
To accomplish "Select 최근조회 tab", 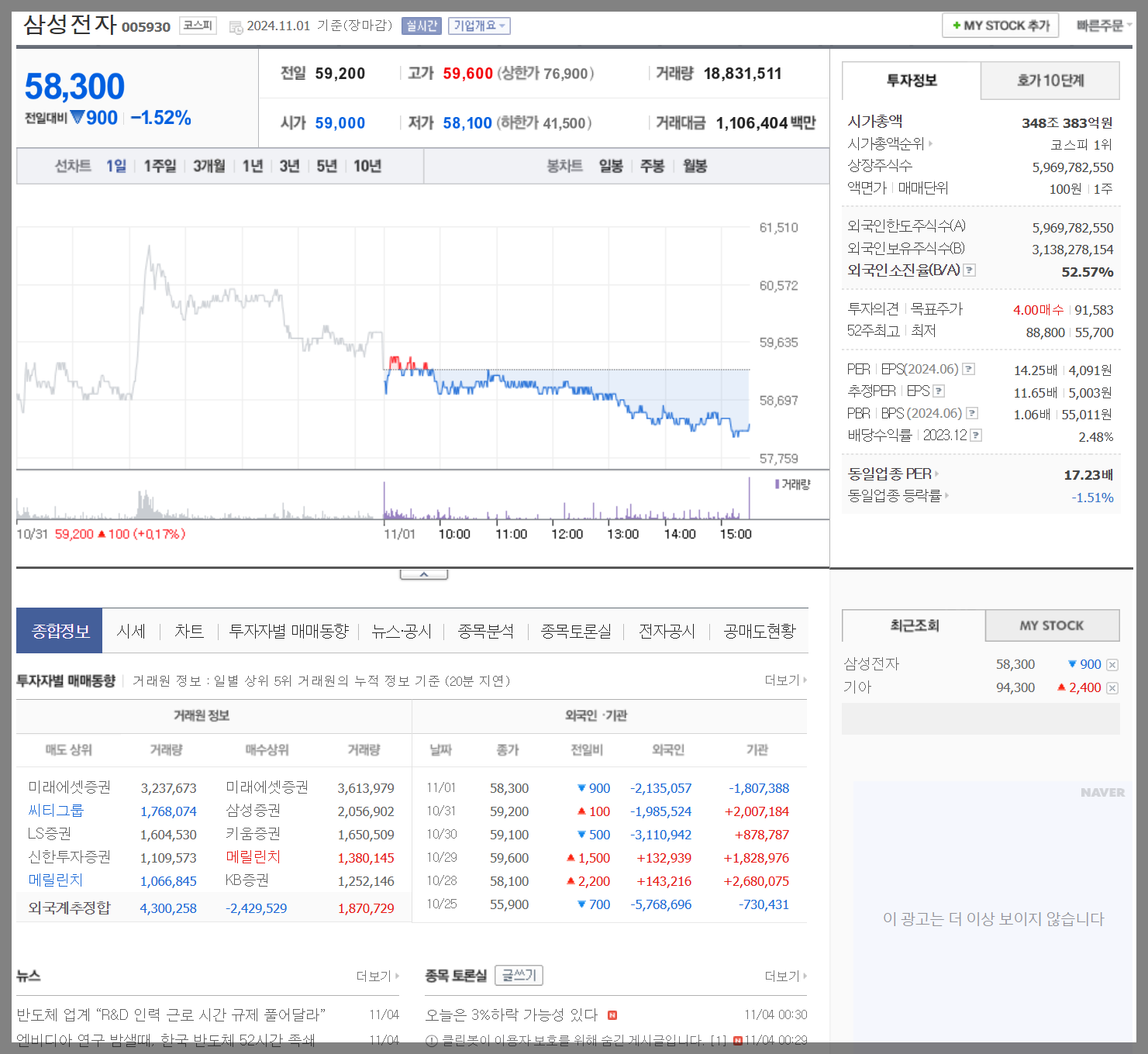I will pyautogui.click(x=914, y=625).
